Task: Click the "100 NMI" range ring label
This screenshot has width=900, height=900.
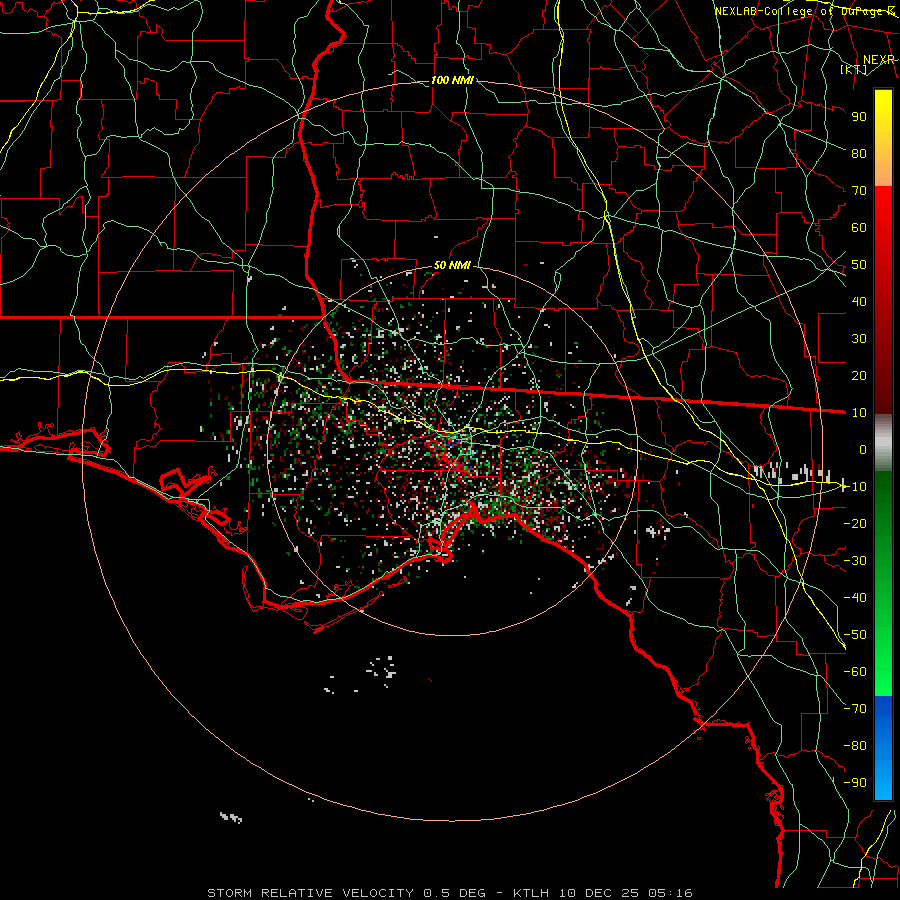Action: coord(452,80)
